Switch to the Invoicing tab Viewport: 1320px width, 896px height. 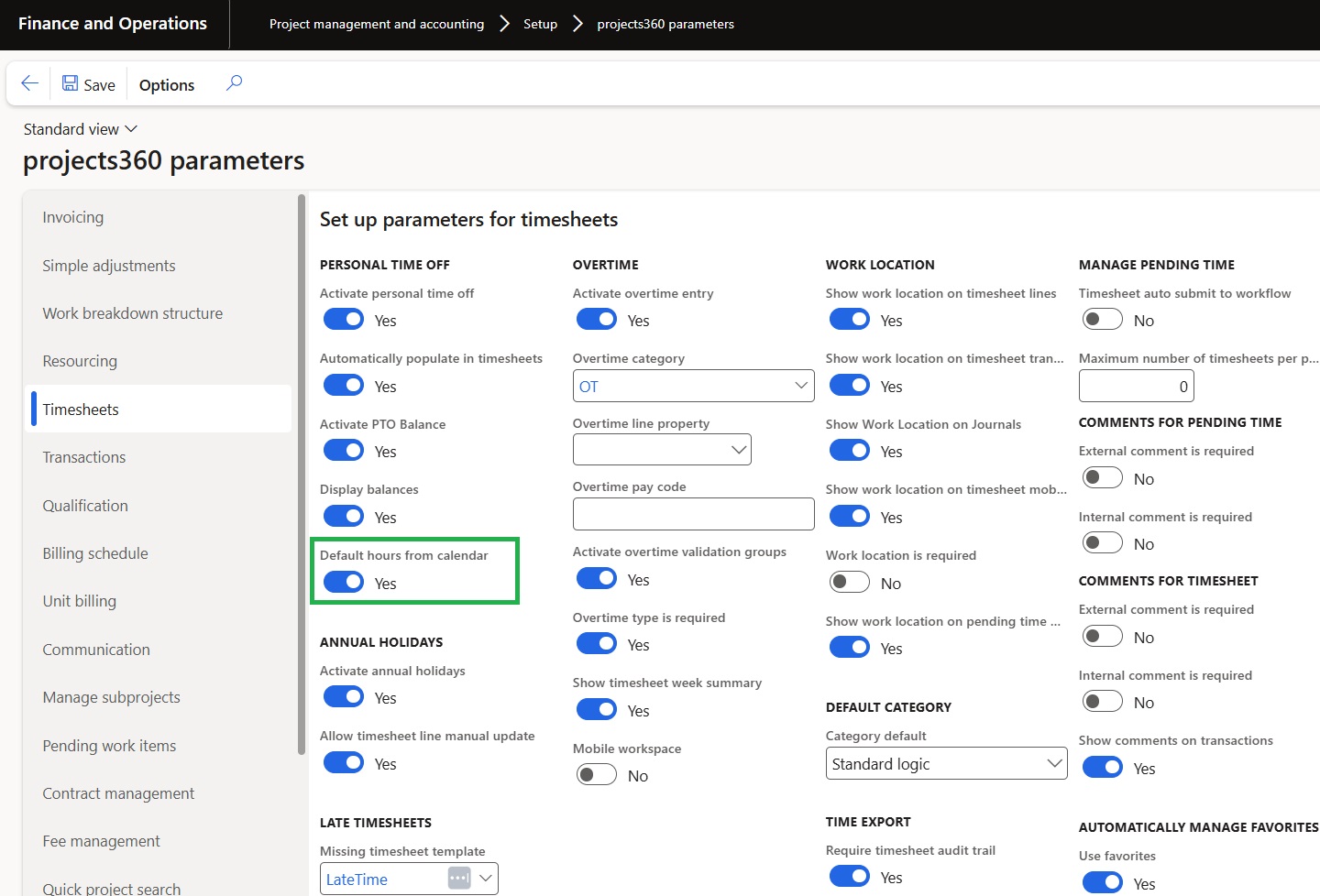[x=73, y=217]
